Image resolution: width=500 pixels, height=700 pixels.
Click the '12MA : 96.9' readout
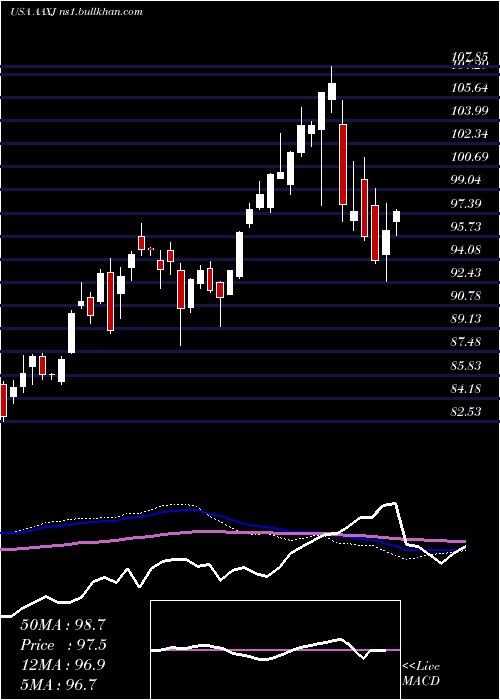coord(63,665)
